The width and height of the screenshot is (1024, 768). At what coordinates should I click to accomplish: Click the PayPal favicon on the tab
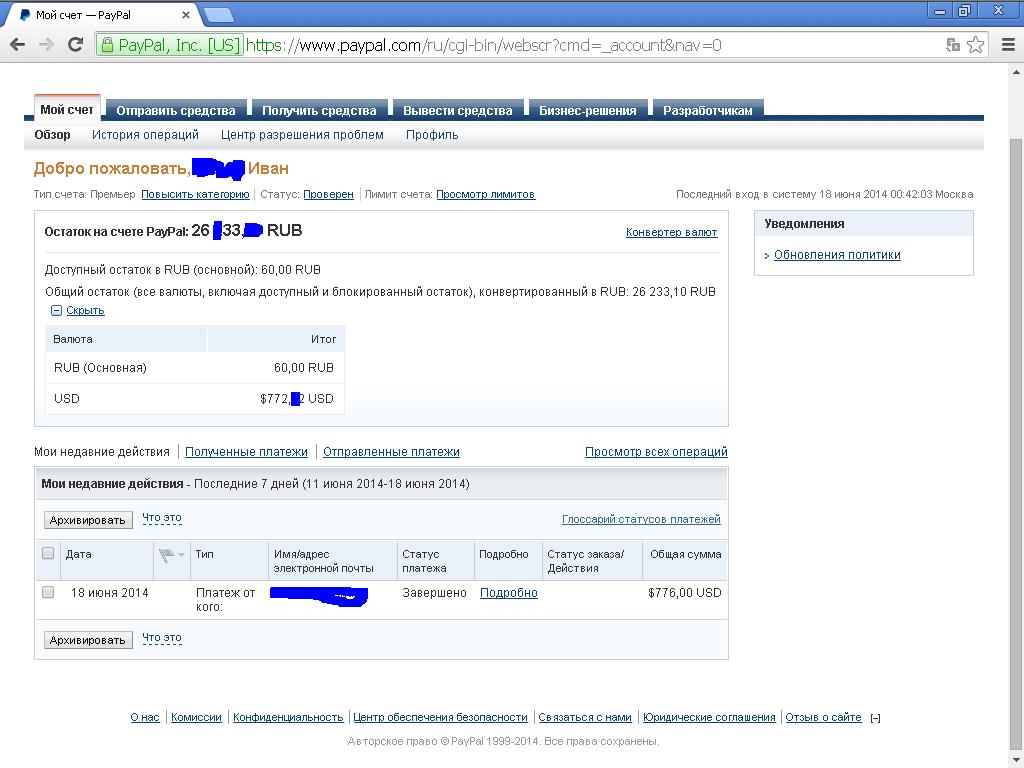(x=25, y=14)
